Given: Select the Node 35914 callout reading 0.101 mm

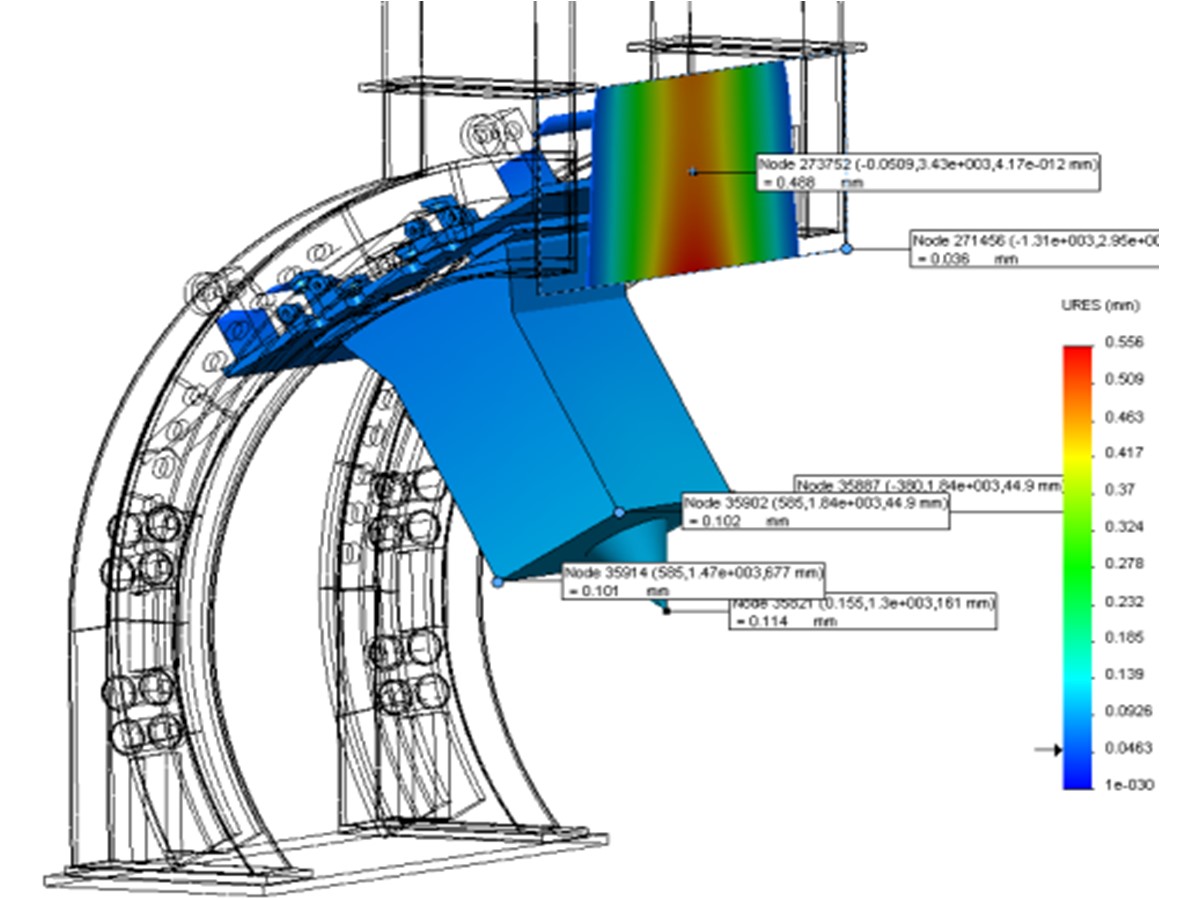Looking at the screenshot, I should point(693,581).
